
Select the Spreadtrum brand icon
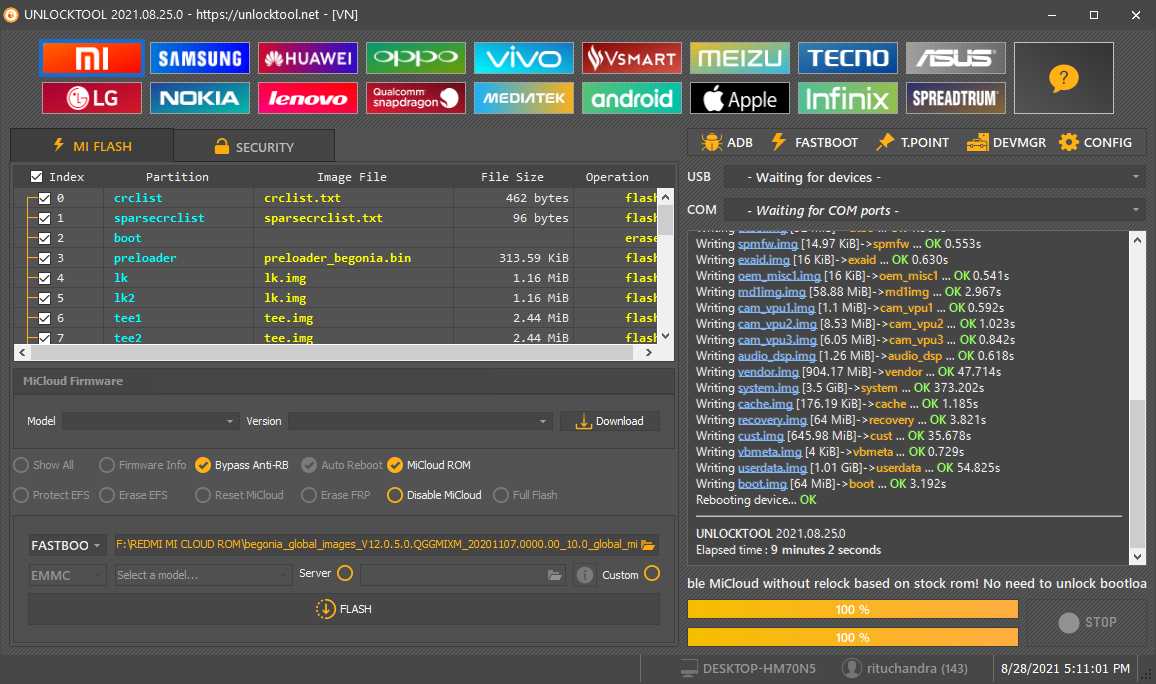(x=955, y=98)
